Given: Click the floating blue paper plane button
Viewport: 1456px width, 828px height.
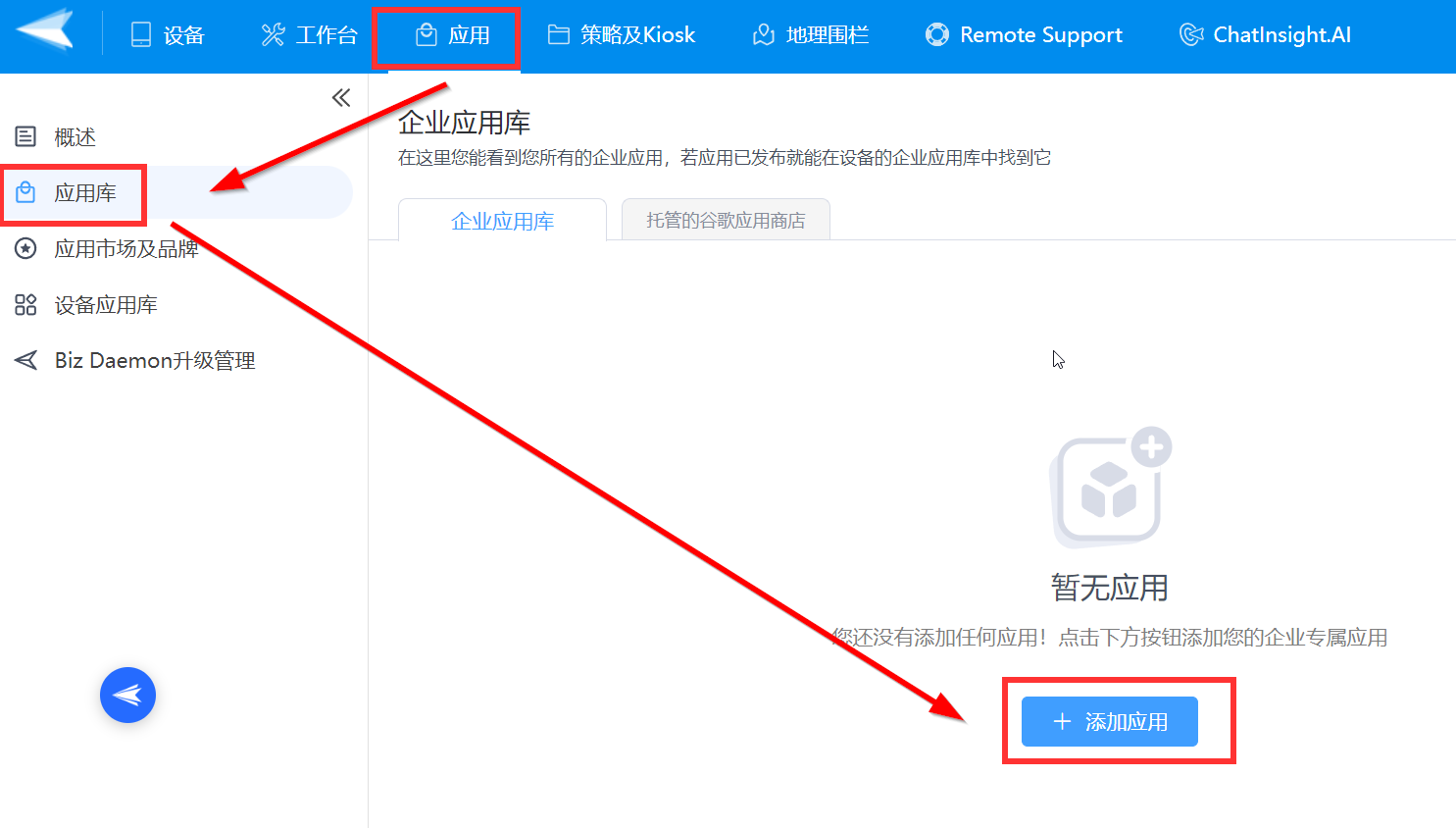Looking at the screenshot, I should (x=127, y=696).
